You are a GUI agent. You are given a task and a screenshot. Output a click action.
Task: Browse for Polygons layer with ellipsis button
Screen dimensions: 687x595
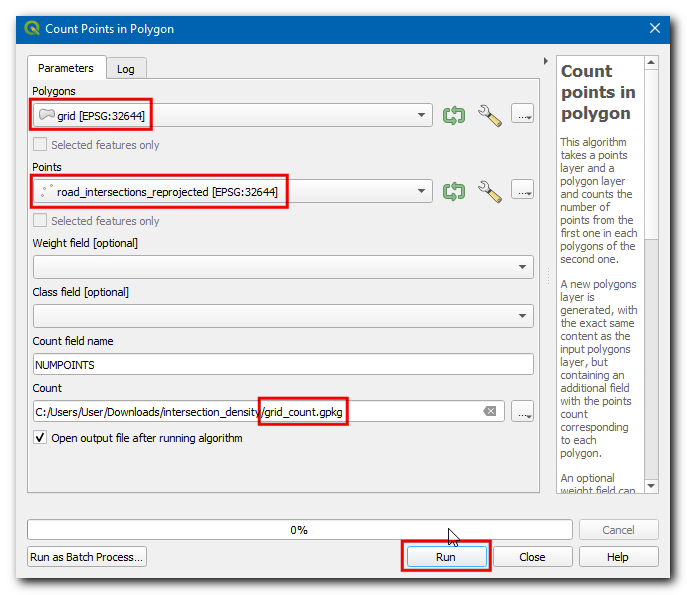coord(522,114)
